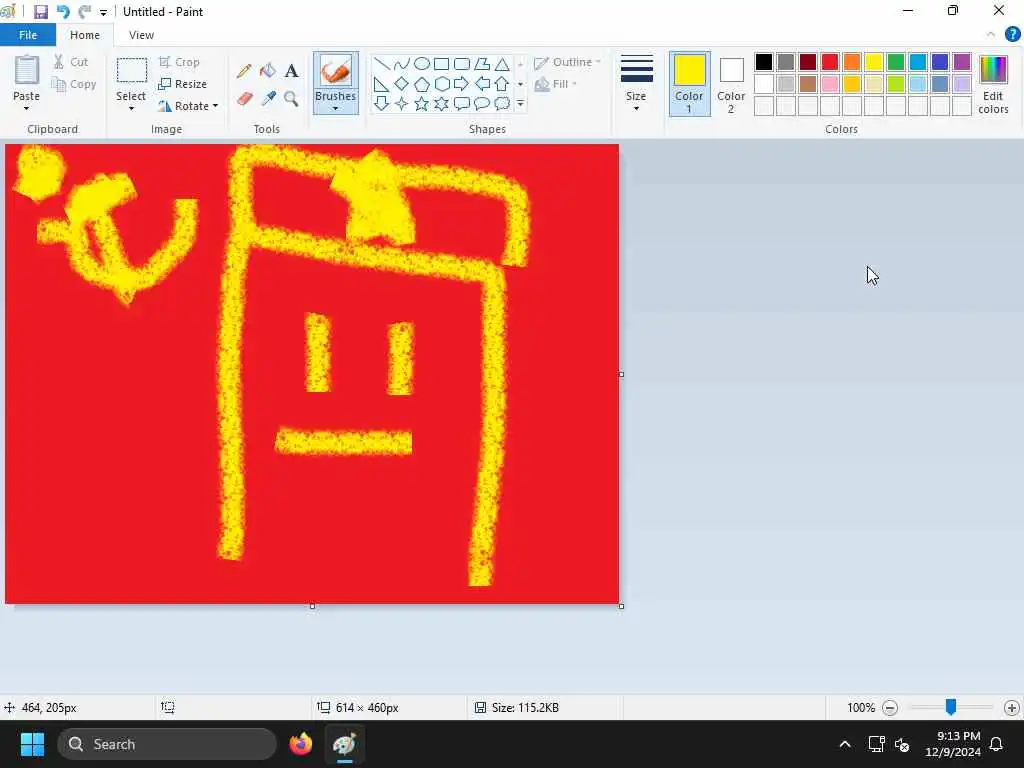Click the Brushes tool icon

point(336,71)
